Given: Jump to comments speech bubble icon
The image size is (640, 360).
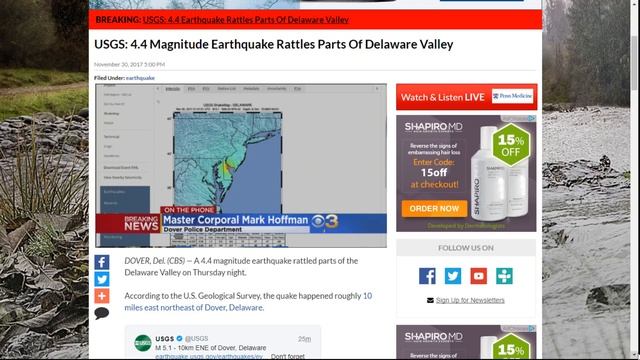Looking at the screenshot, I should pos(102,313).
